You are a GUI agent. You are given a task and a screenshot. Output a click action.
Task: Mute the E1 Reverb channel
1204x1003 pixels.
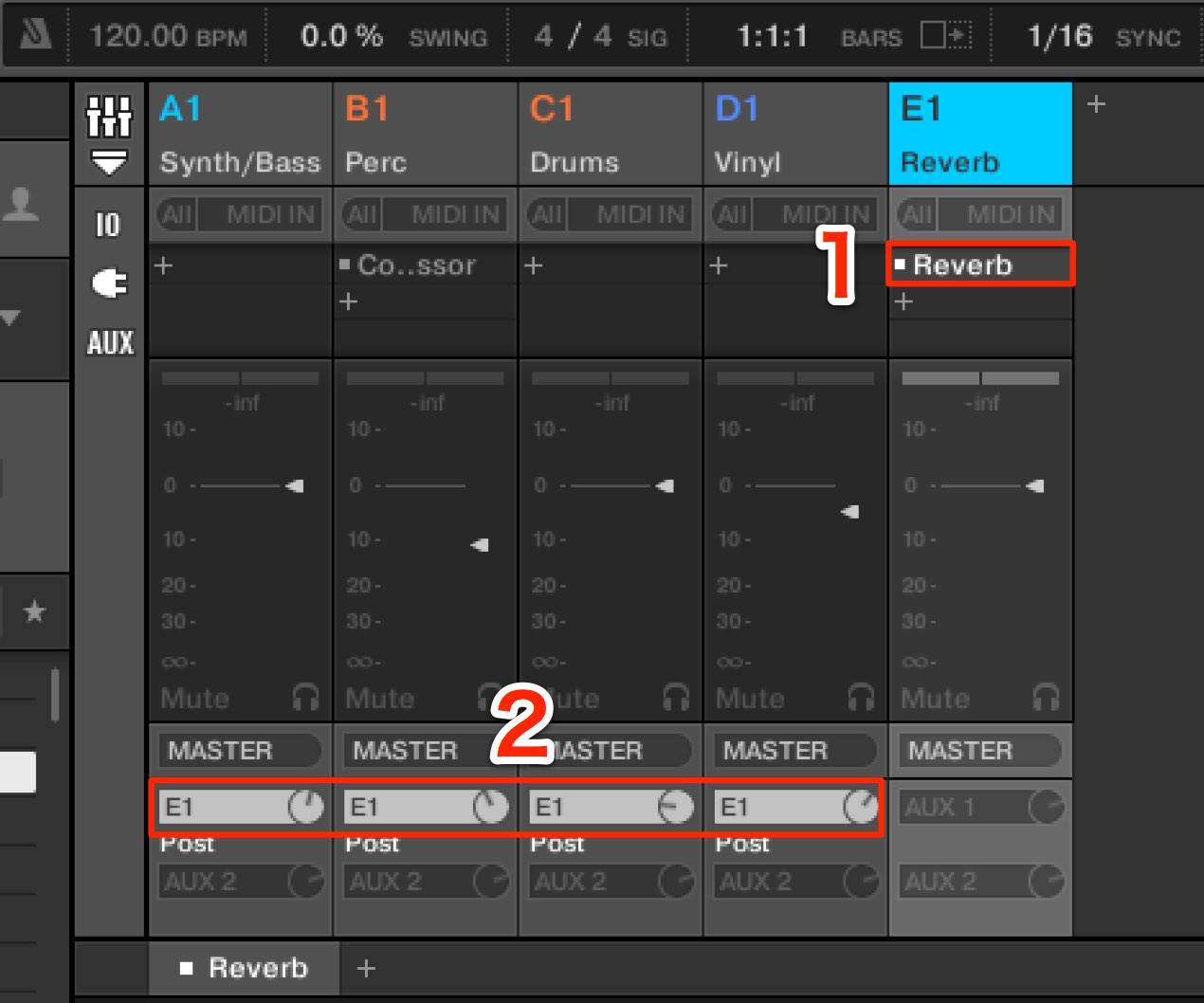(934, 699)
